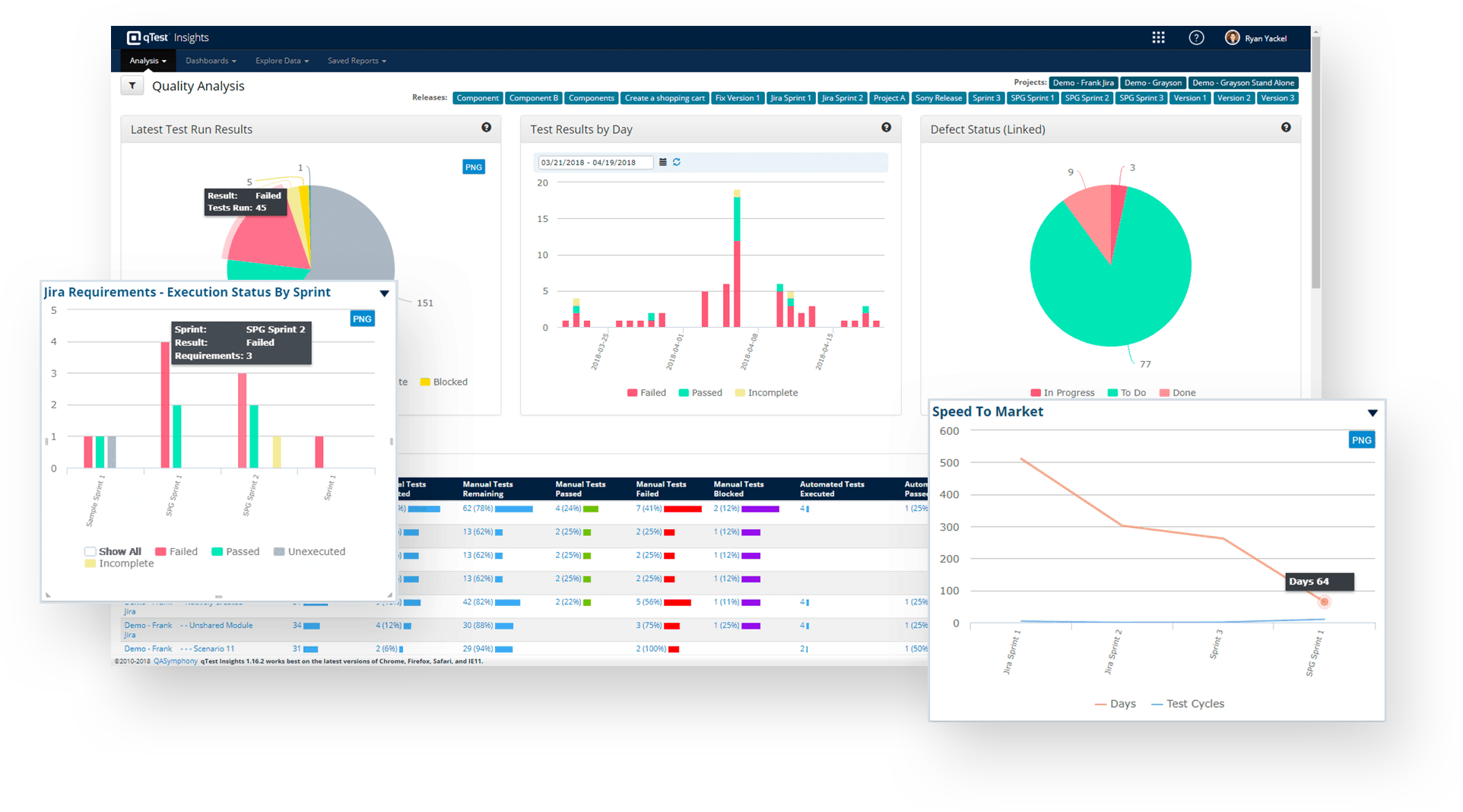Expand the Jira Requirements panel dropdown arrow
This screenshot has width=1463, height=812.
point(385,293)
